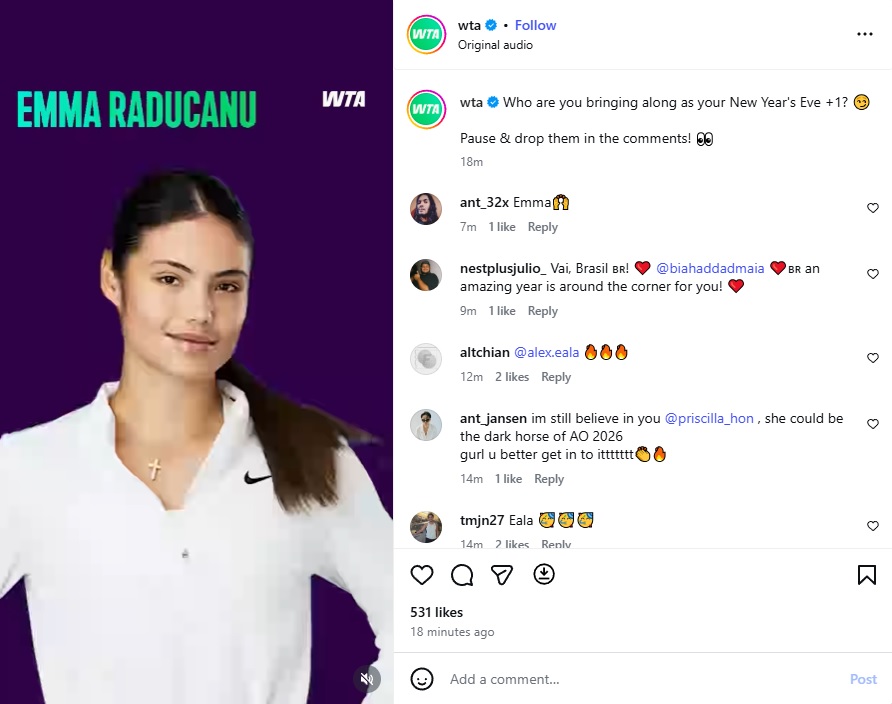Screen dimensions: 892x704
Task: Follow the wta account
Action: pyautogui.click(x=535, y=26)
